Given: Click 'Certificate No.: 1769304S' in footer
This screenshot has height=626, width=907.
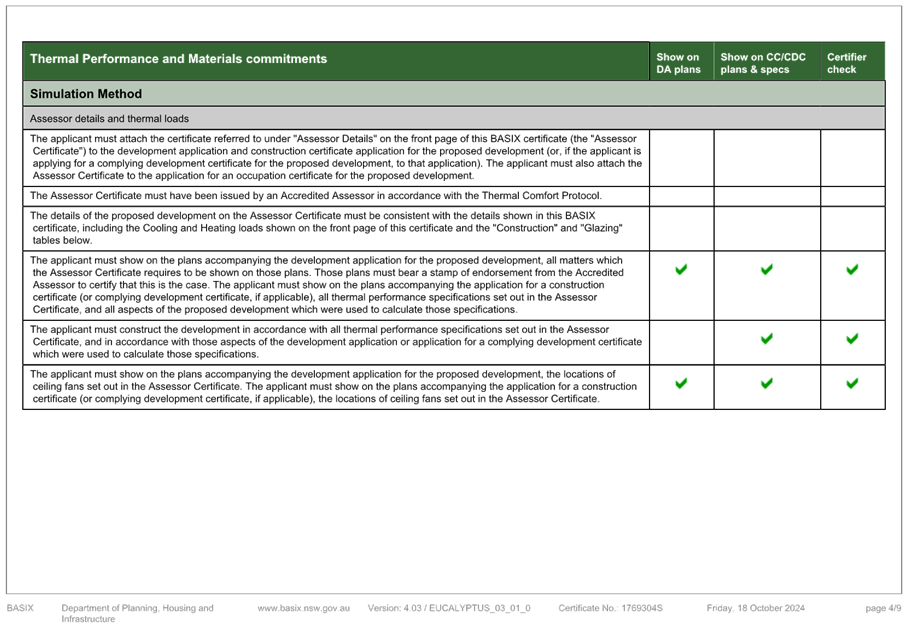Looking at the screenshot, I should pos(610,608).
